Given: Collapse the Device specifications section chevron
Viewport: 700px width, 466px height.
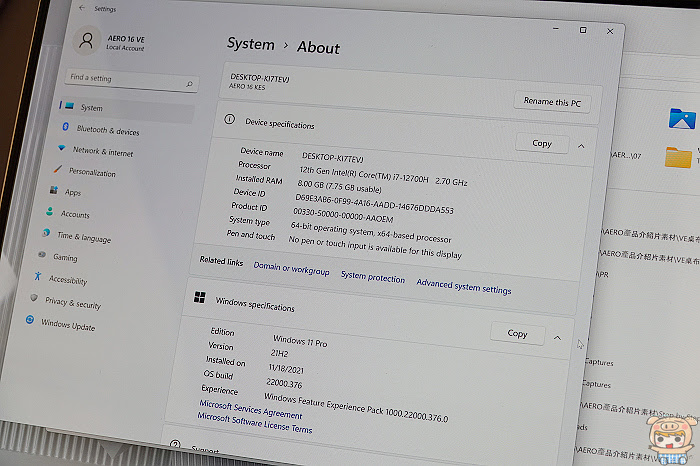Looking at the screenshot, I should point(581,146).
